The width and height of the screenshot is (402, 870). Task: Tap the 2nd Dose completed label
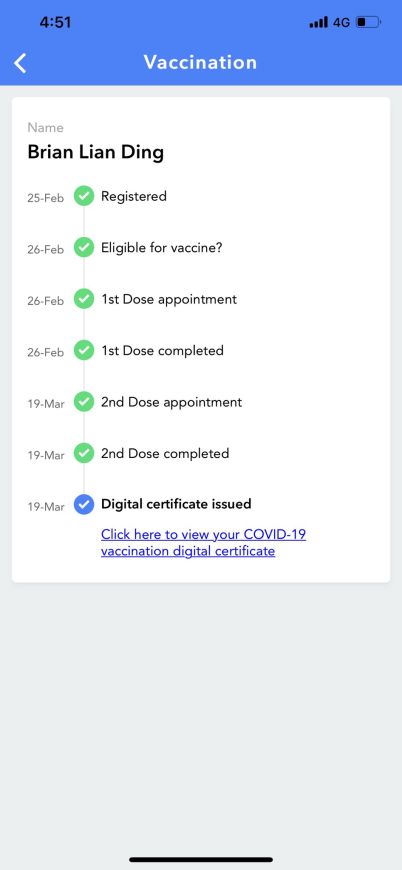click(165, 453)
